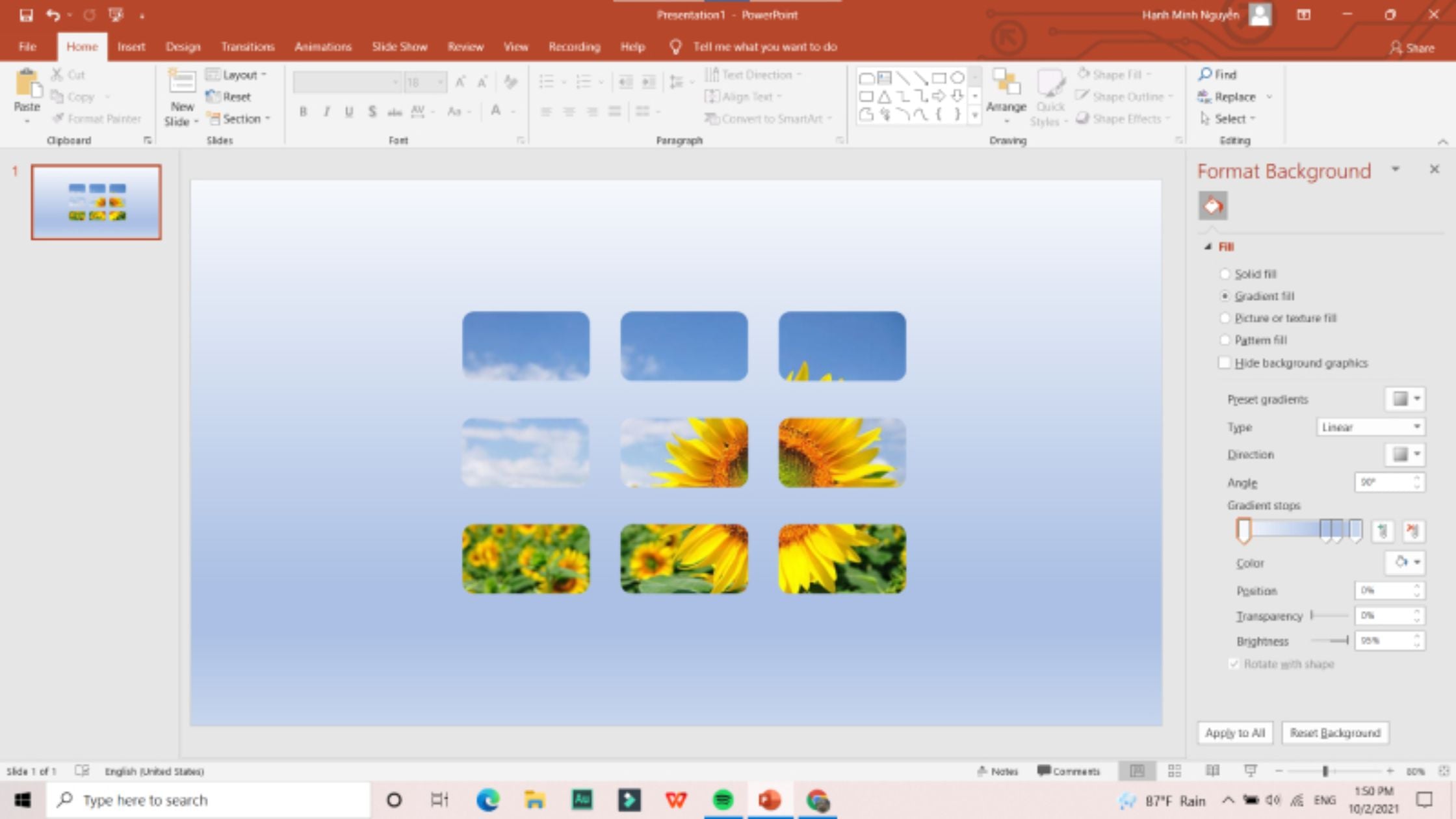Click the Save icon in title bar
Viewport: 1456px width, 819px height.
(26, 15)
